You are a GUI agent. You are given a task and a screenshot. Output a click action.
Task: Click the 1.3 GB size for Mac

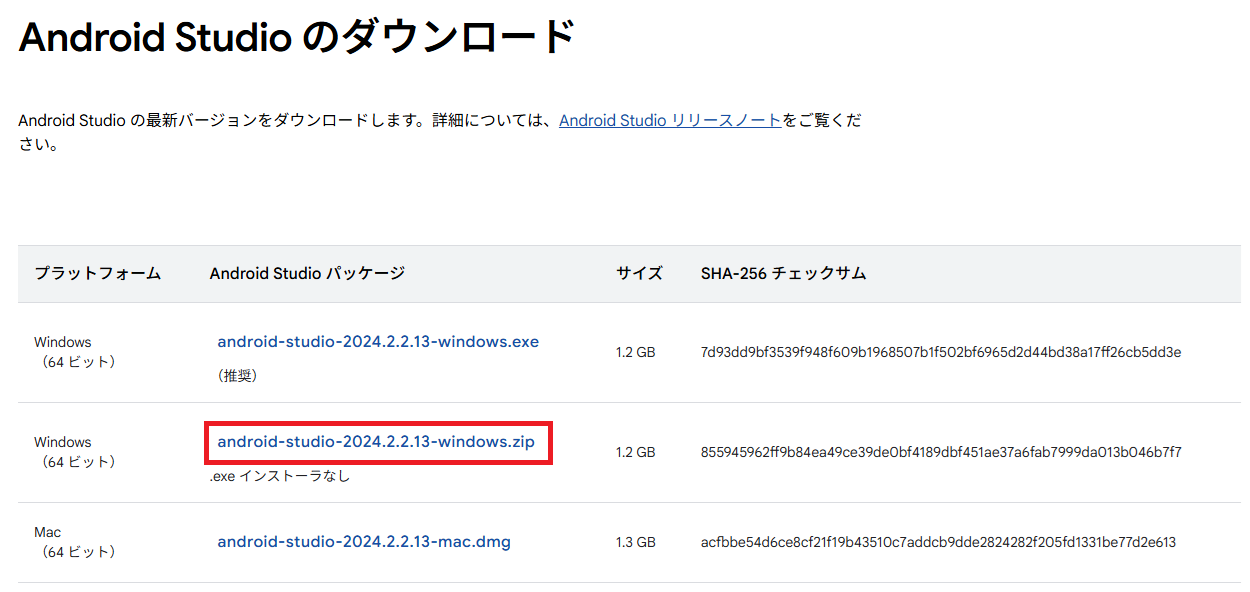click(635, 542)
